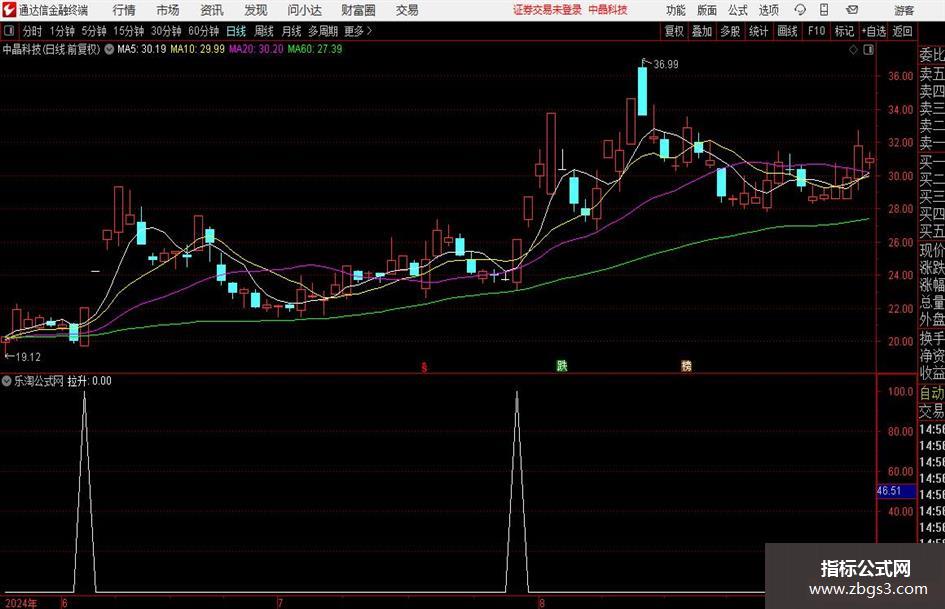Open the 行情 menu
Screen dimensions: 945x609
tap(124, 10)
